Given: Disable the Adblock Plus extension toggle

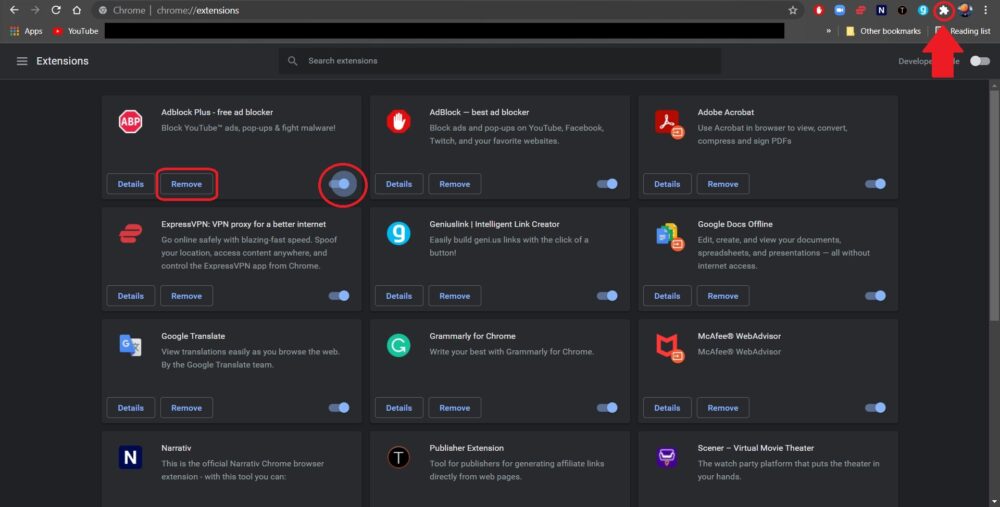Looking at the screenshot, I should point(341,184).
